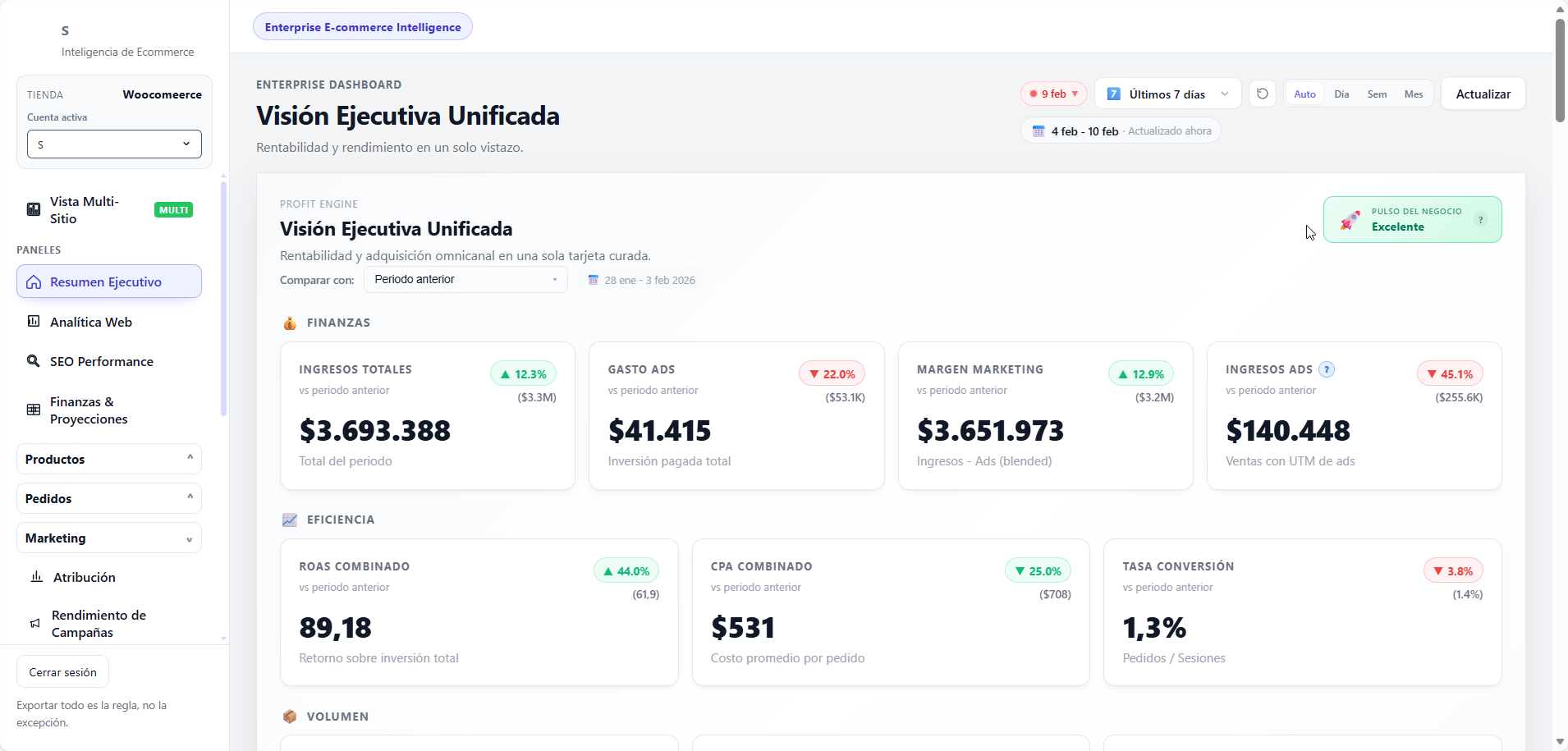Click the calendar icon next to 4 feb - 10 feb
1568x751 pixels.
(x=1038, y=131)
